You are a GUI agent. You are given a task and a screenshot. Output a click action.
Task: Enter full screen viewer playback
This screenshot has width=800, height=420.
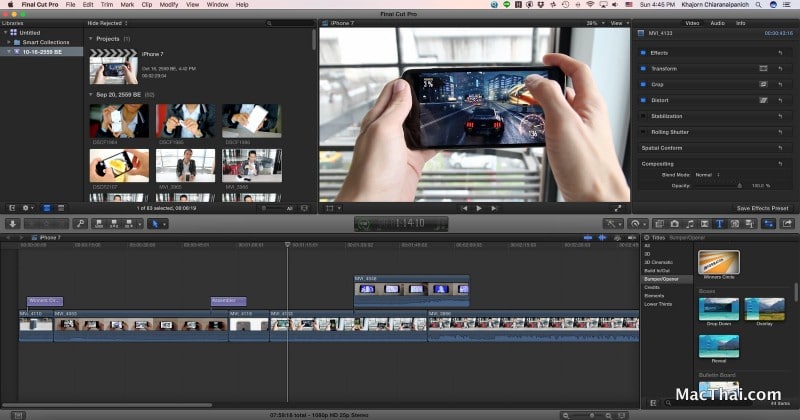click(618, 208)
